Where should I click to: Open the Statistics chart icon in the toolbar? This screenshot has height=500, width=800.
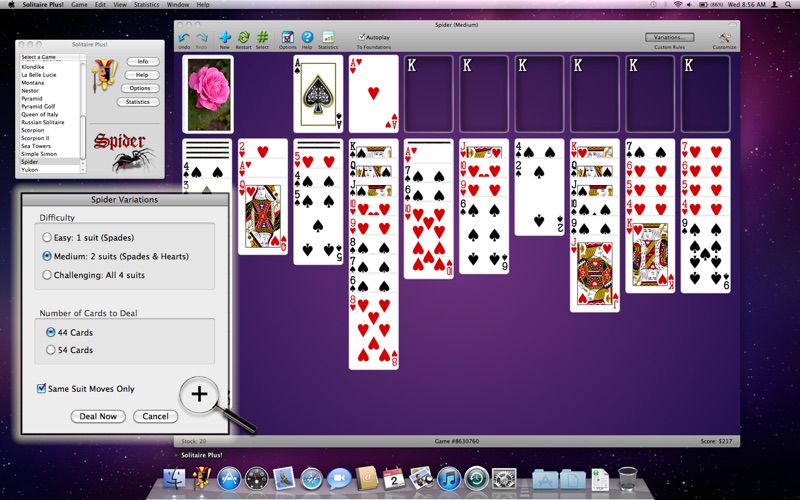(x=327, y=38)
